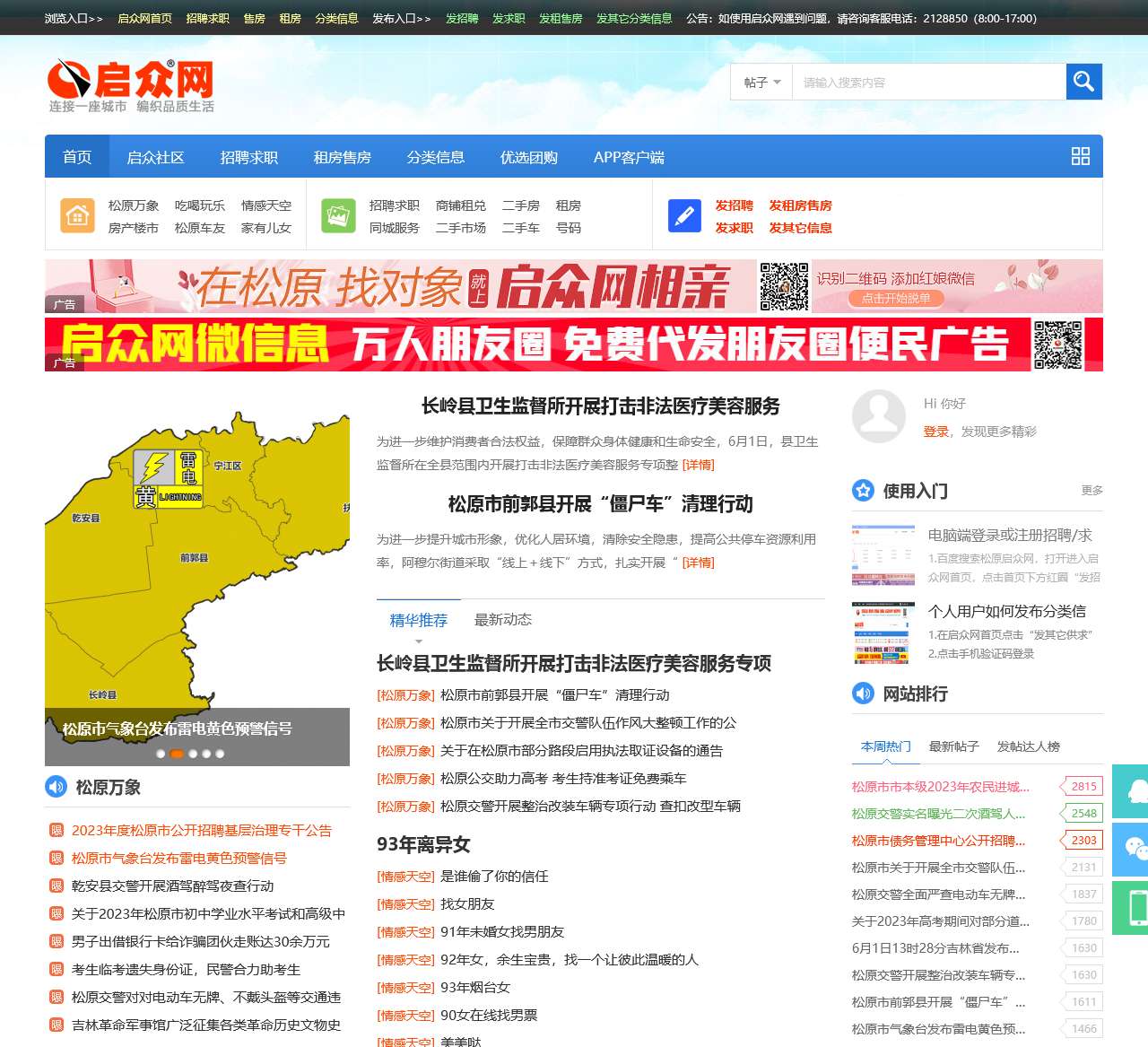Image resolution: width=1148 pixels, height=1047 pixels.
Task: Select the last carousel dot indicator
Action: tap(220, 754)
